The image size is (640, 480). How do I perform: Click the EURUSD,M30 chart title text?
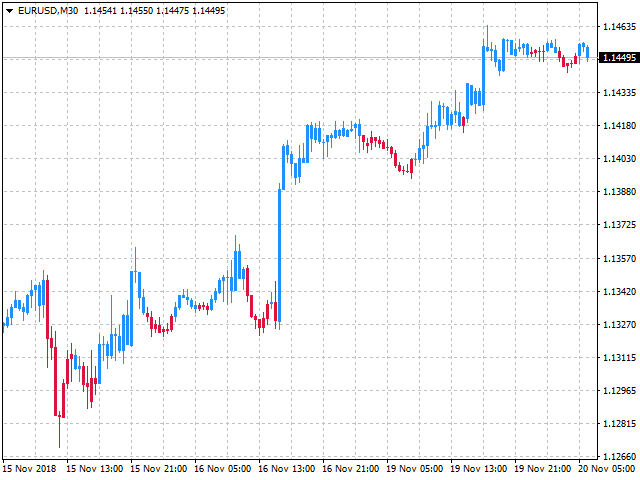coord(48,10)
